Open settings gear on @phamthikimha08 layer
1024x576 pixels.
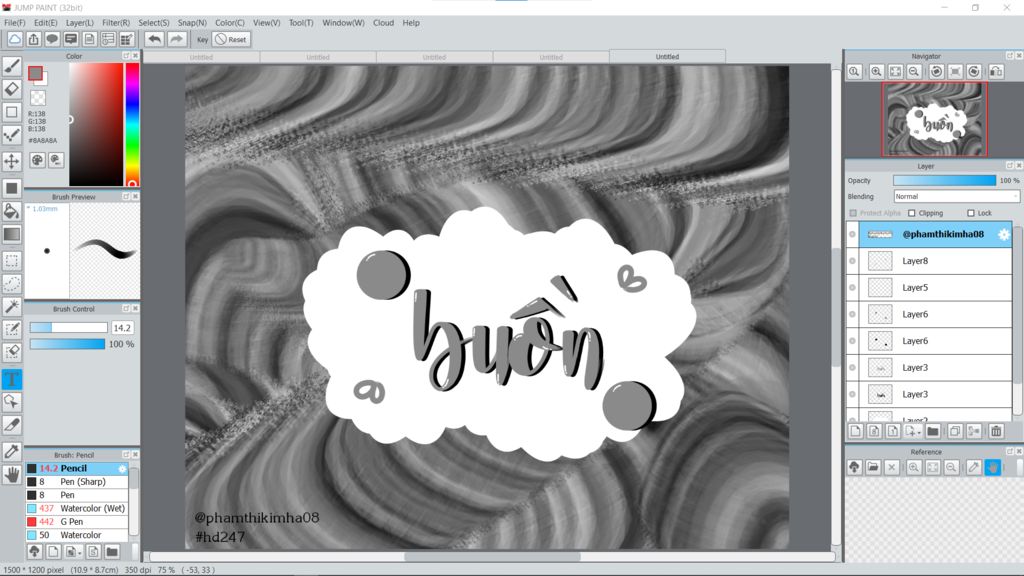pos(1004,234)
